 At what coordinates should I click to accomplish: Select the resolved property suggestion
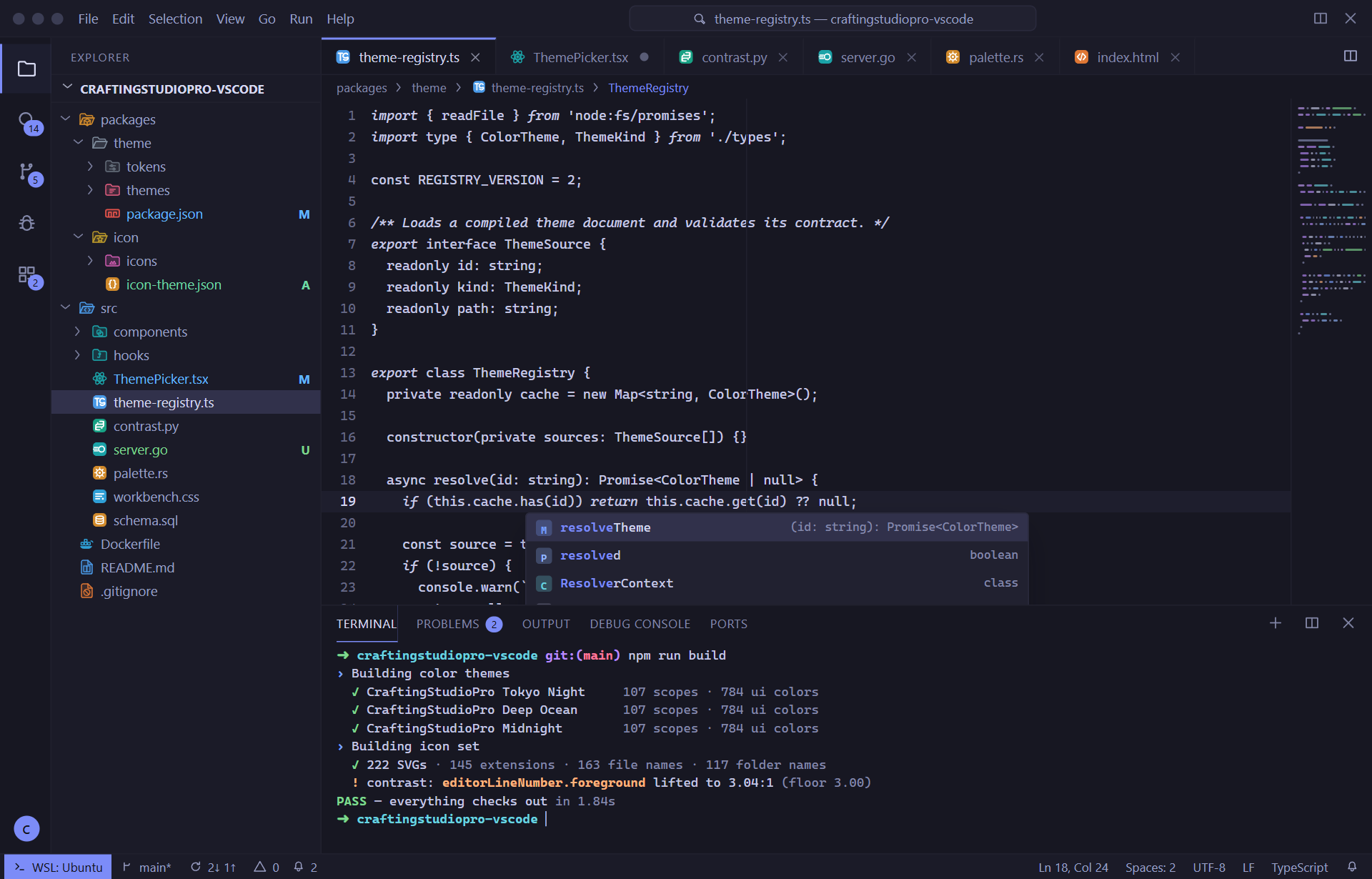point(777,555)
